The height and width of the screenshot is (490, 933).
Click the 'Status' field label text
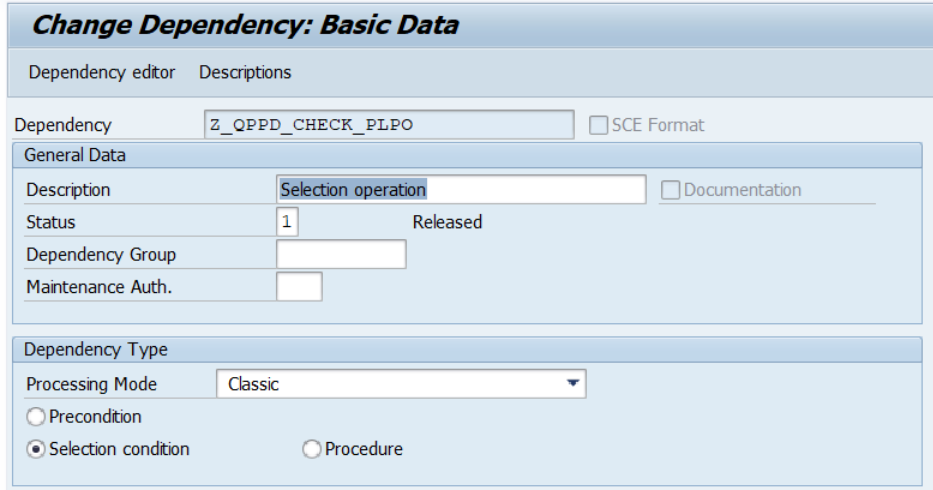click(x=51, y=221)
